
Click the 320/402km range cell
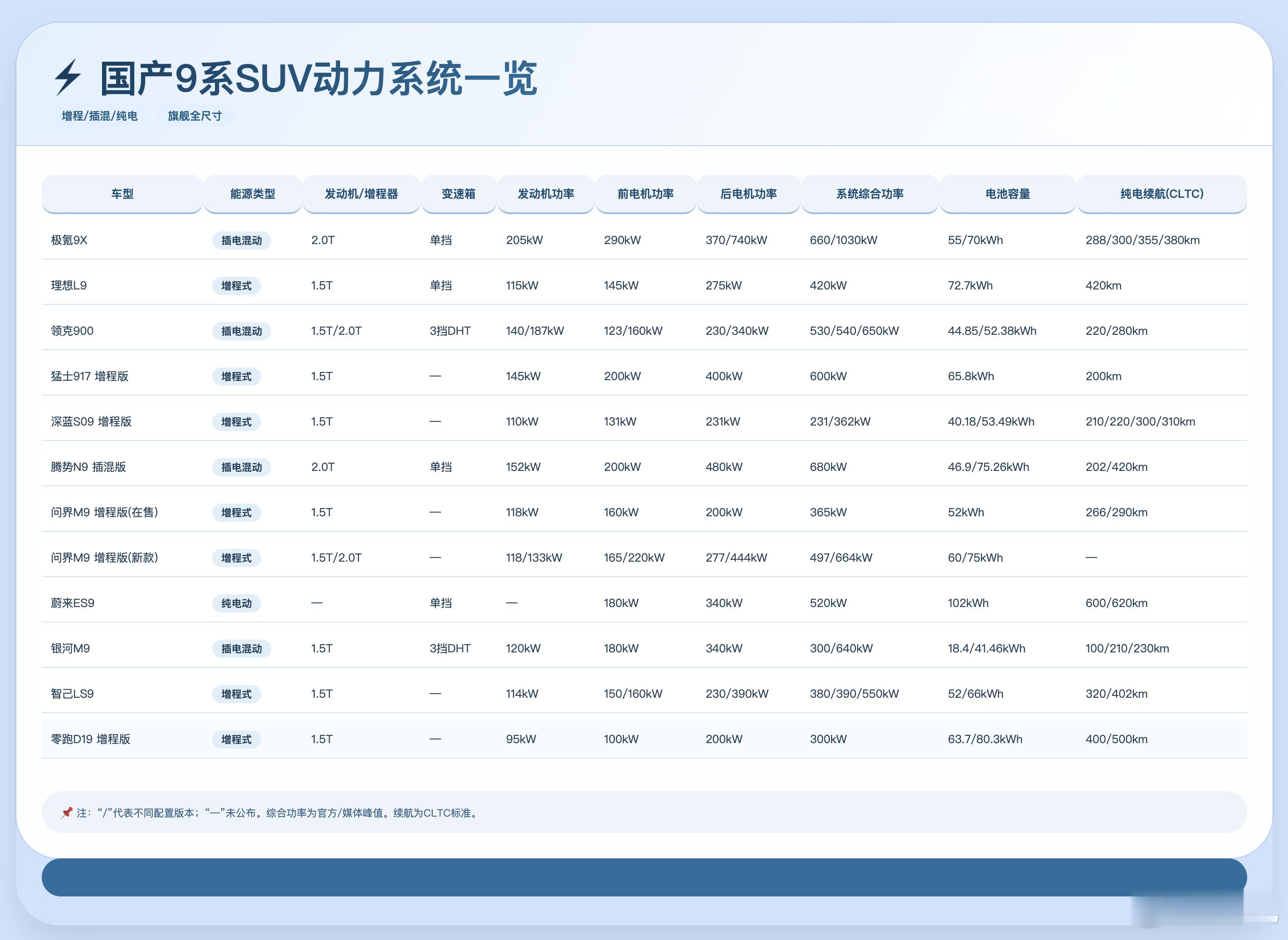point(1116,694)
